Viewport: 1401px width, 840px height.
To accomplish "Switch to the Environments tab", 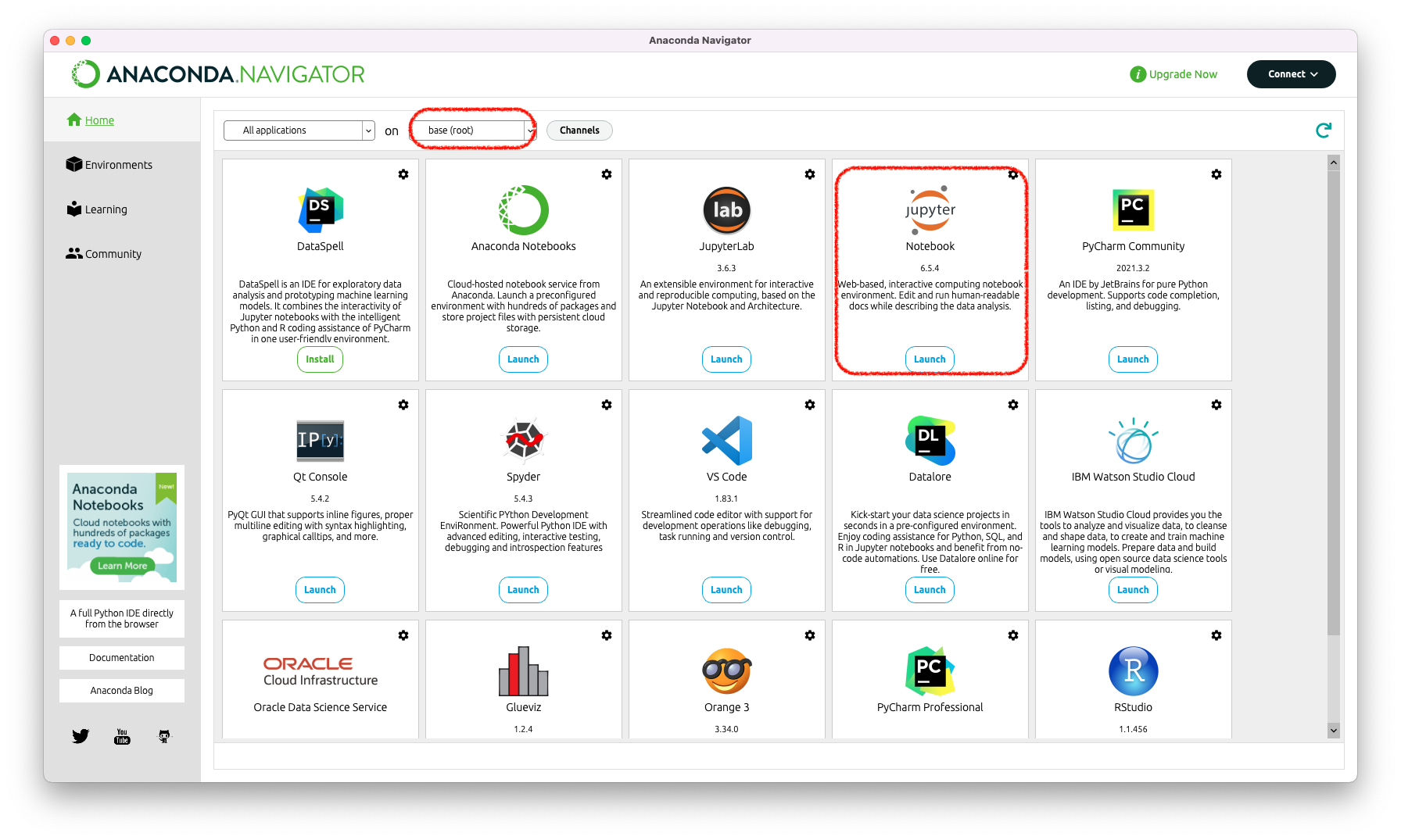I will click(109, 165).
